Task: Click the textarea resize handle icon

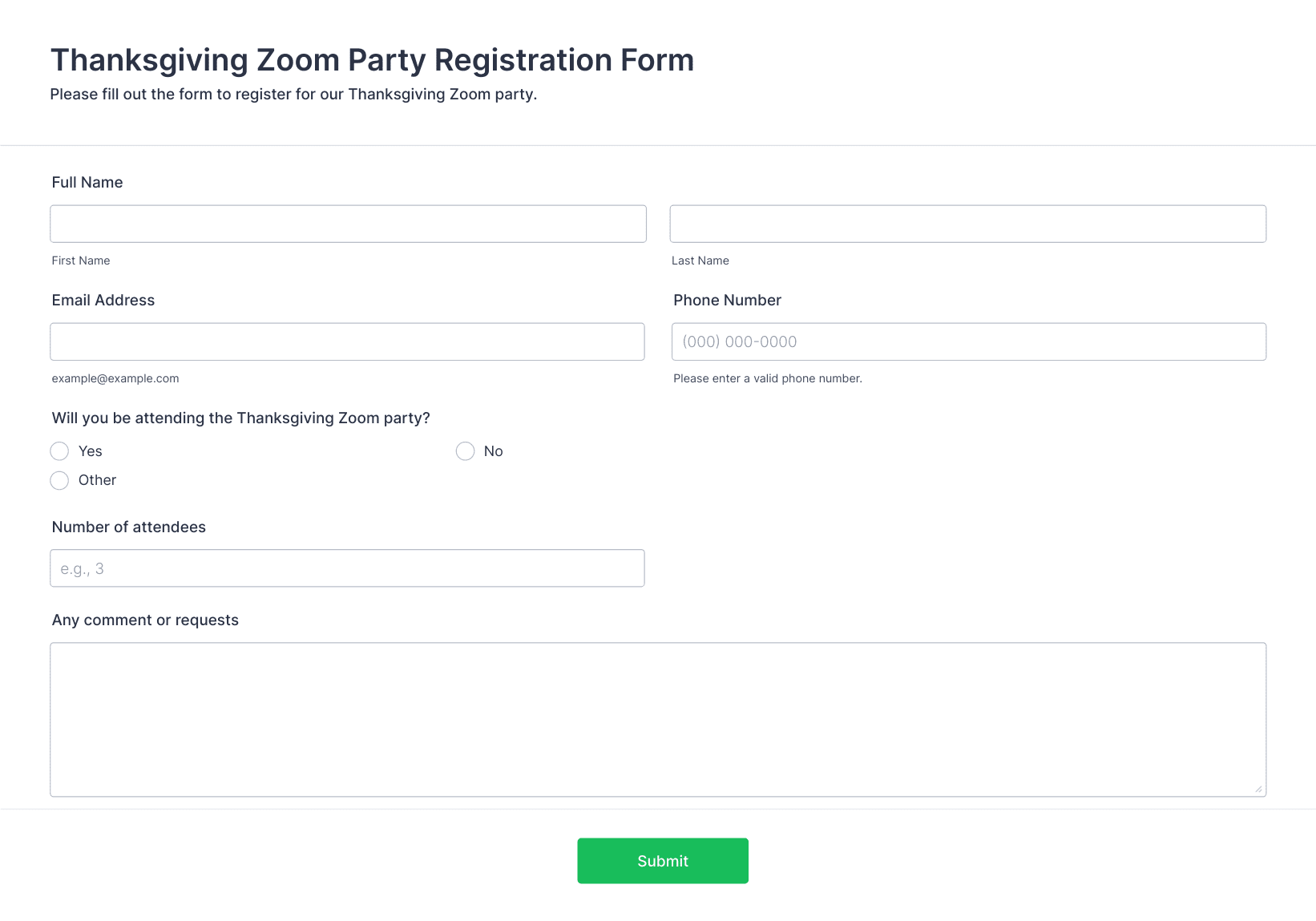Action: click(1258, 789)
